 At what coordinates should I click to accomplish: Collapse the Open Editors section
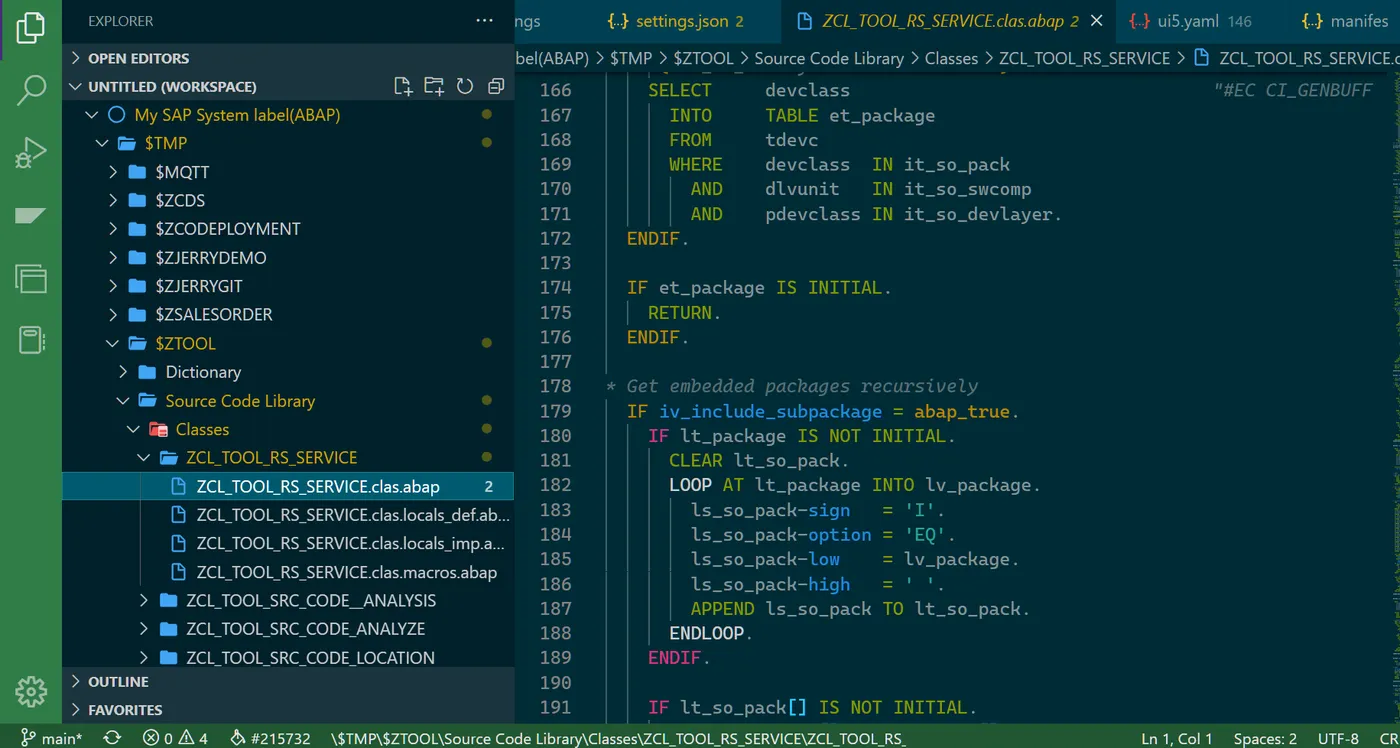point(288,58)
